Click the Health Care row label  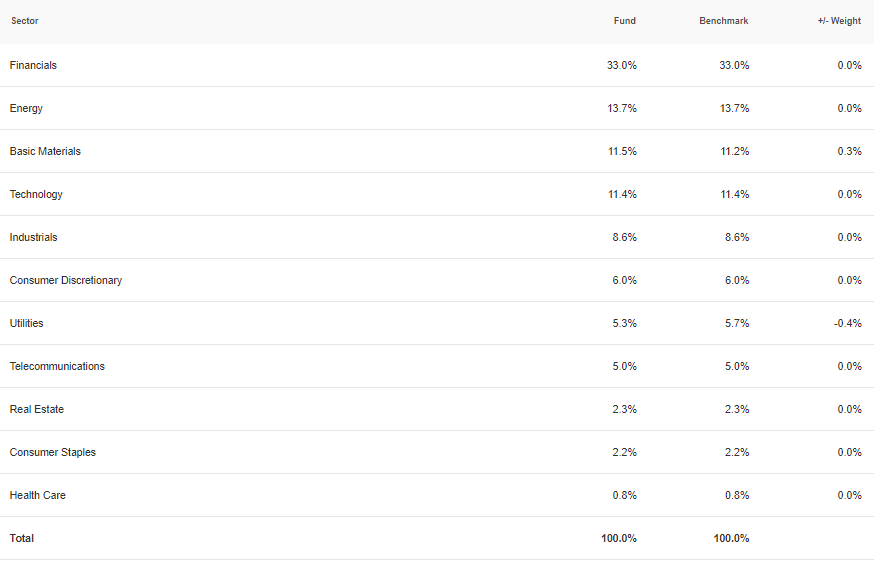[x=38, y=495]
